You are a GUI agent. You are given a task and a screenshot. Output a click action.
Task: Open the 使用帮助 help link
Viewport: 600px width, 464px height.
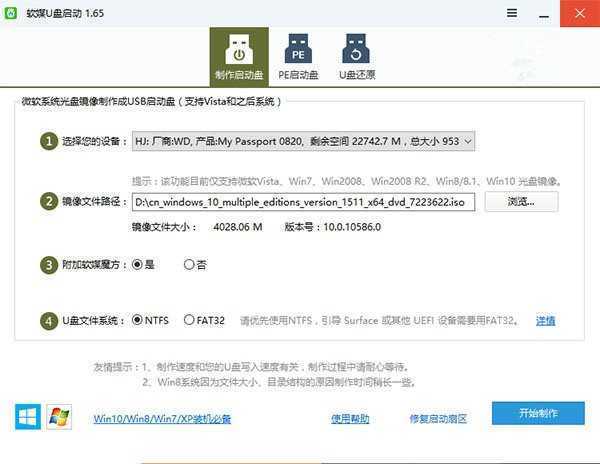[x=350, y=418]
